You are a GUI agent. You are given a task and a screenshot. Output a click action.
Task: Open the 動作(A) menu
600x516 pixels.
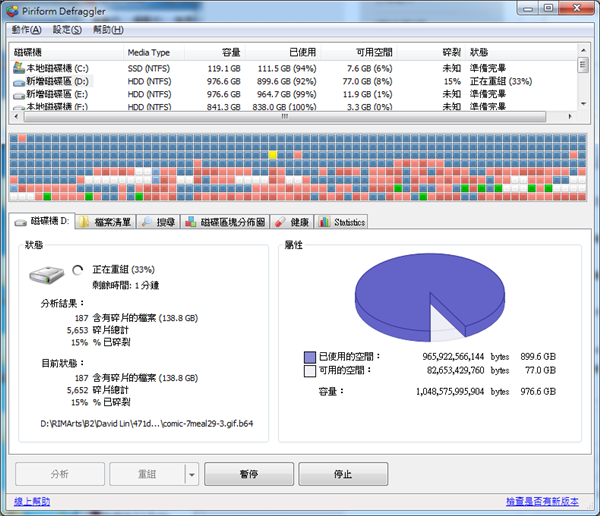coord(27,30)
